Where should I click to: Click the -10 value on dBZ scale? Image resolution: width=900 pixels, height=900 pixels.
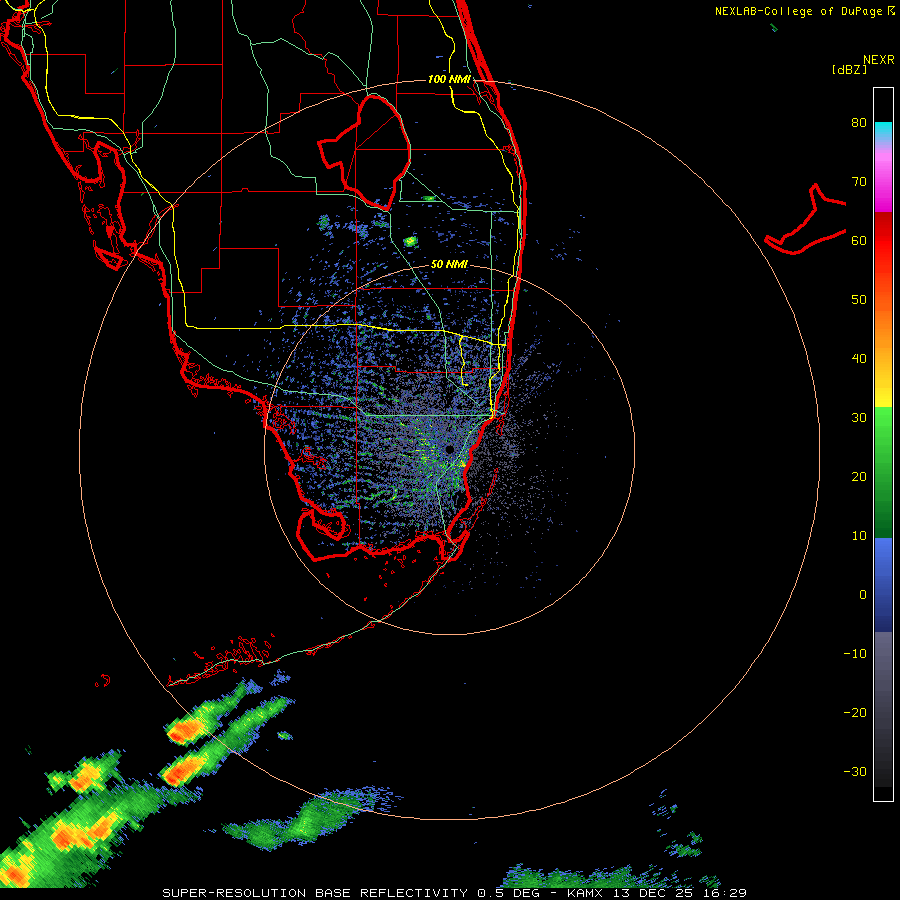855,654
